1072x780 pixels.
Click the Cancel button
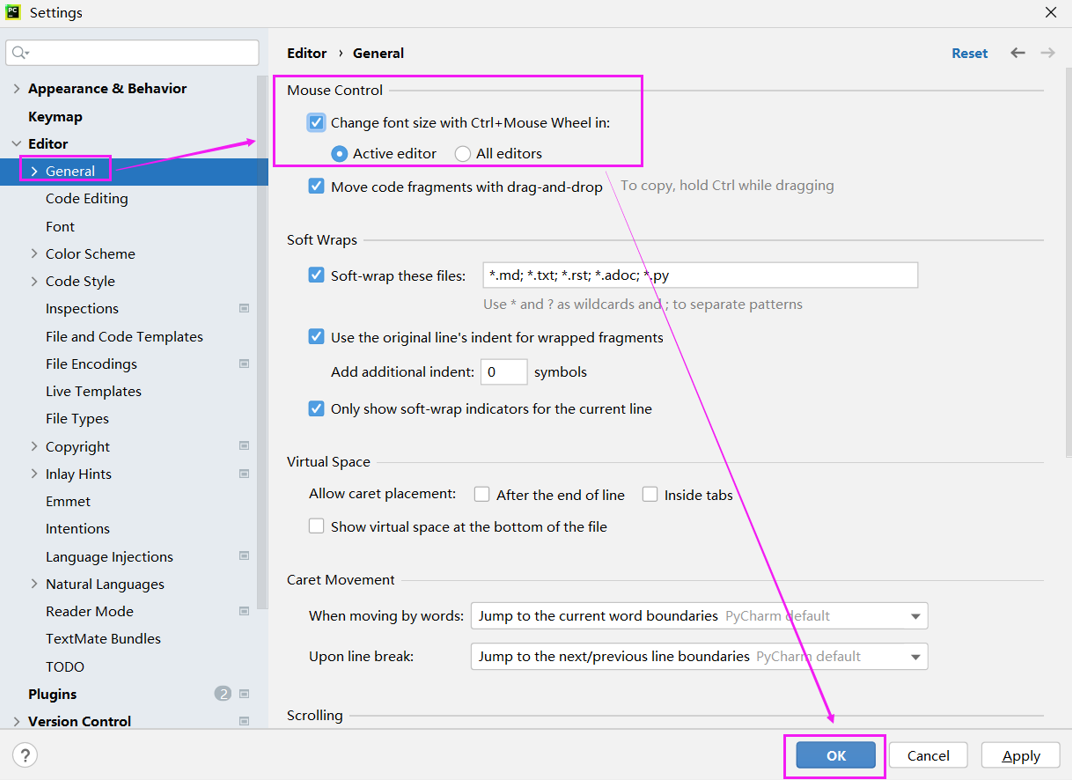(927, 756)
